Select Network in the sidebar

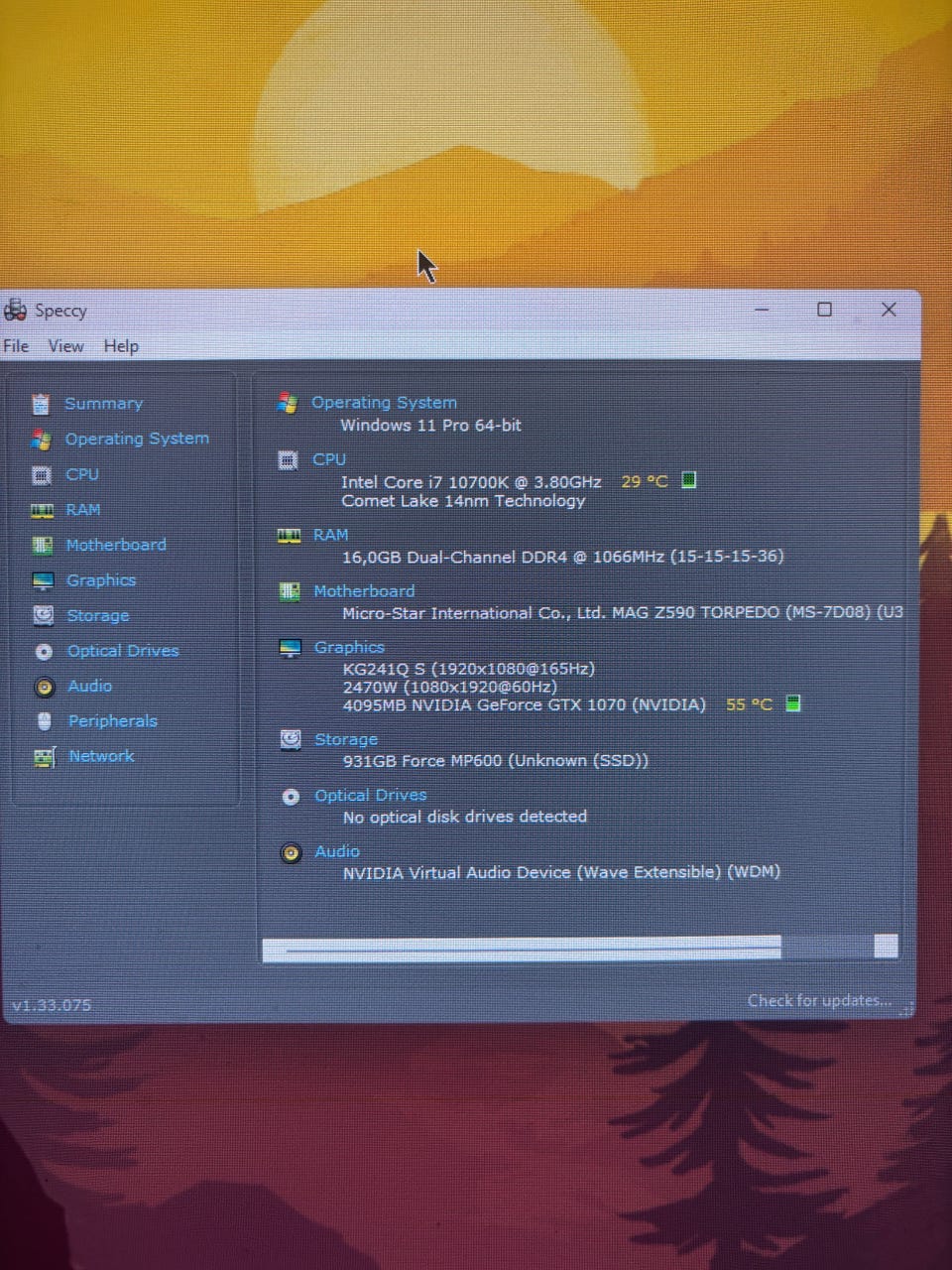pos(101,756)
